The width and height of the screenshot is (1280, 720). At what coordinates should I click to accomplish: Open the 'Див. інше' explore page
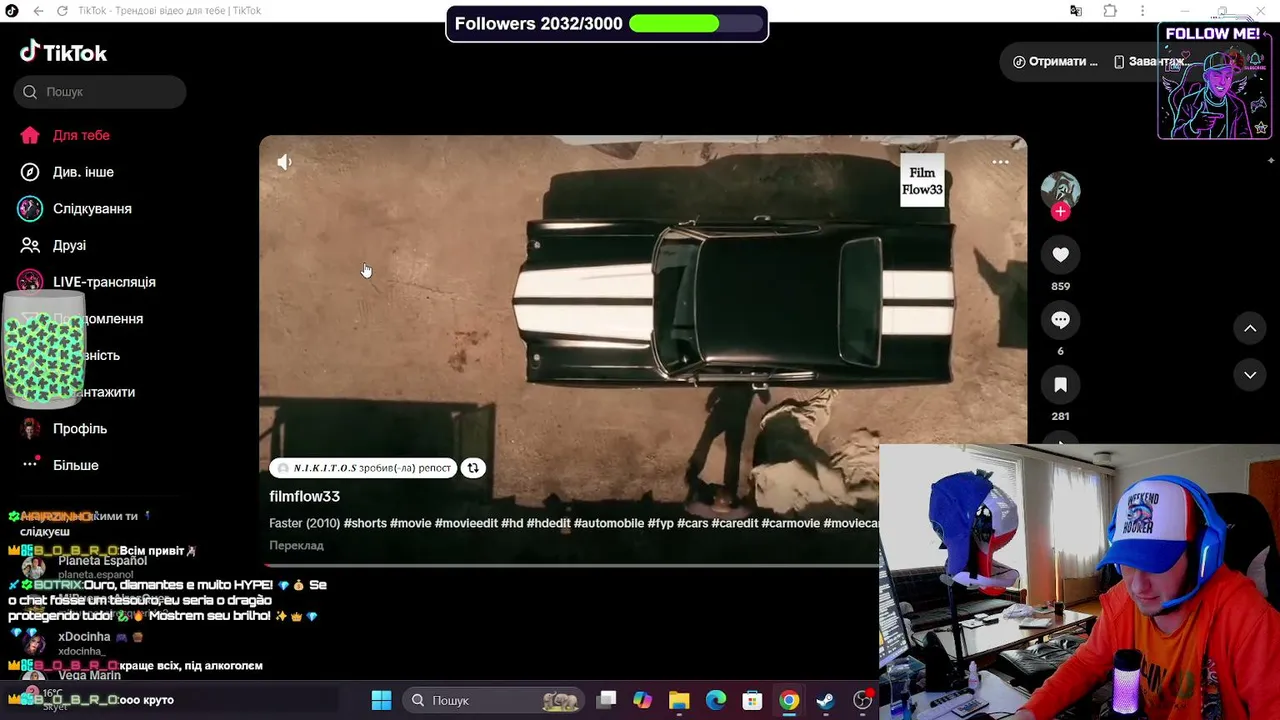83,172
